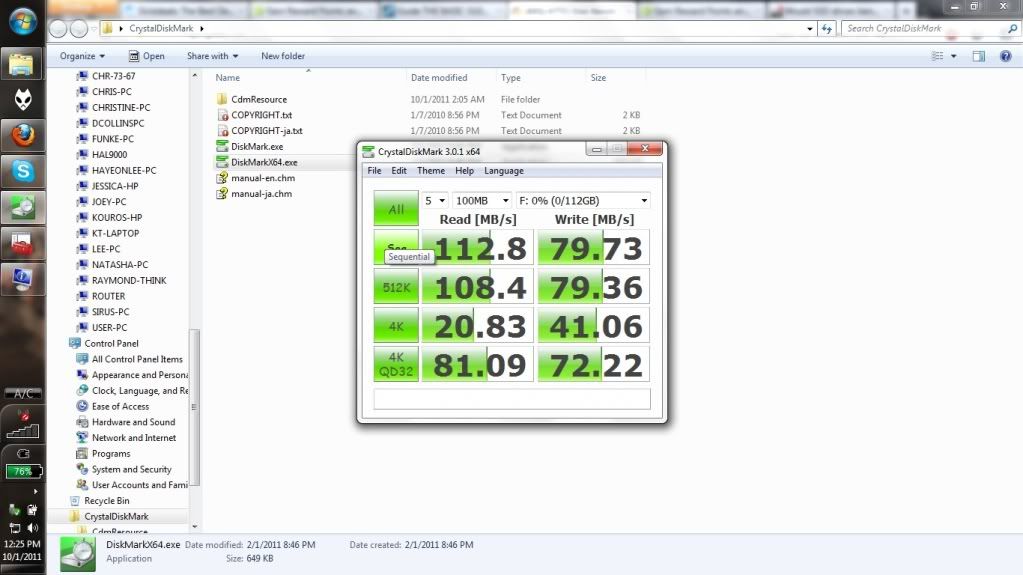Viewport: 1023px width, 575px height.
Task: Go back in Explorer navigation
Action: (x=58, y=29)
